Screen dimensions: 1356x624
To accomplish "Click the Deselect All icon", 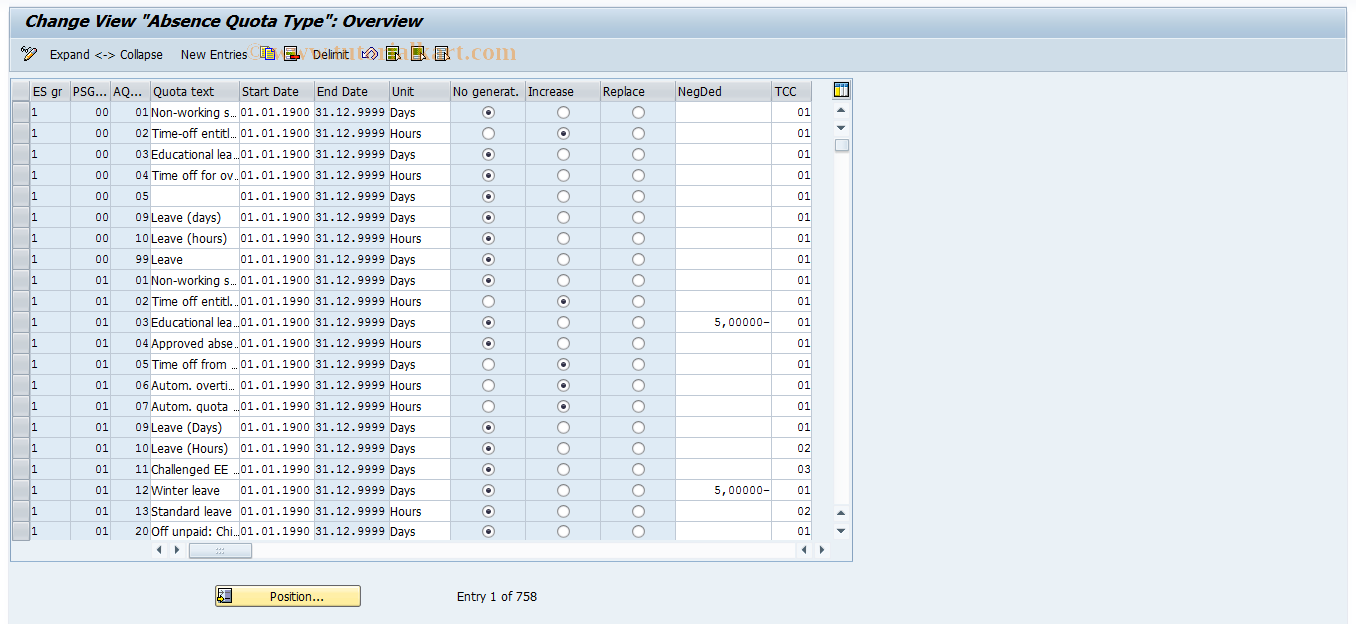I will pyautogui.click(x=441, y=54).
